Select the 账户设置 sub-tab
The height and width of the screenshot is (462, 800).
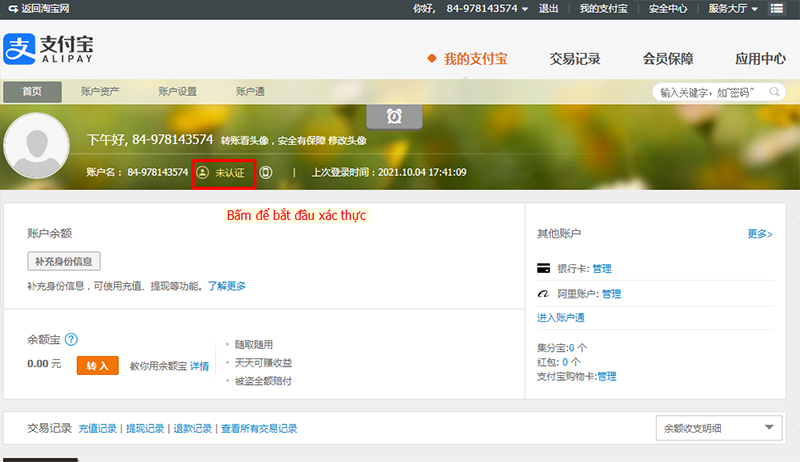178,92
